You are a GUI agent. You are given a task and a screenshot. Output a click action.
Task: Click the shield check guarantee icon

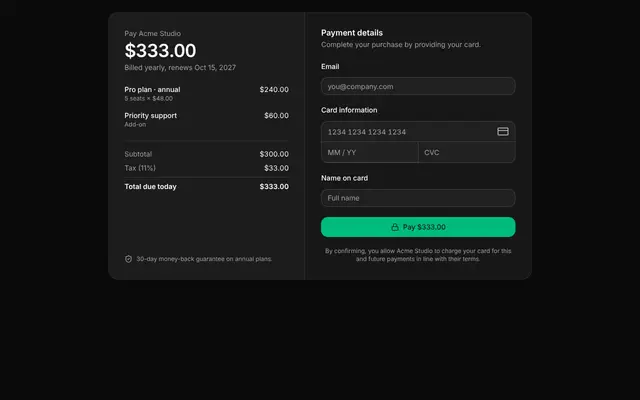128,259
